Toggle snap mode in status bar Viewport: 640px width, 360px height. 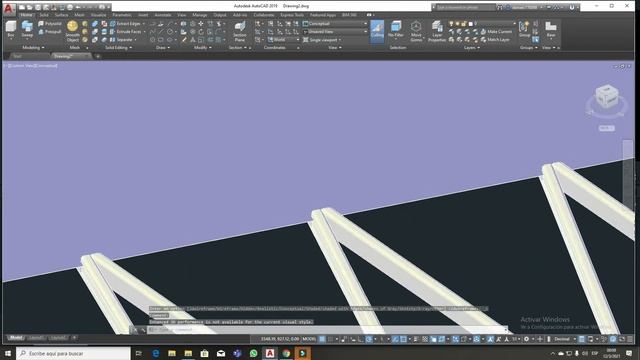[x=331, y=339]
